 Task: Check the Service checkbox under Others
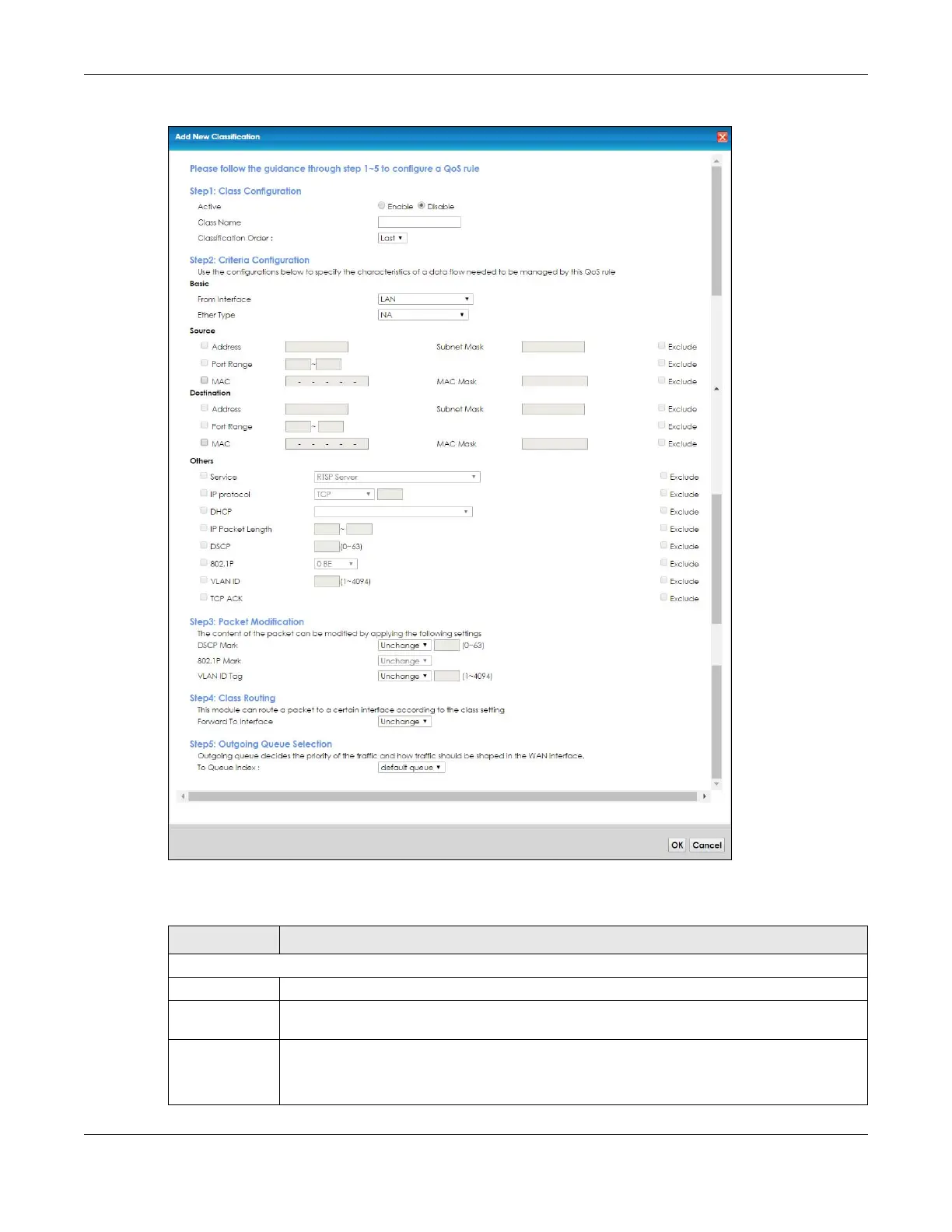(x=203, y=476)
